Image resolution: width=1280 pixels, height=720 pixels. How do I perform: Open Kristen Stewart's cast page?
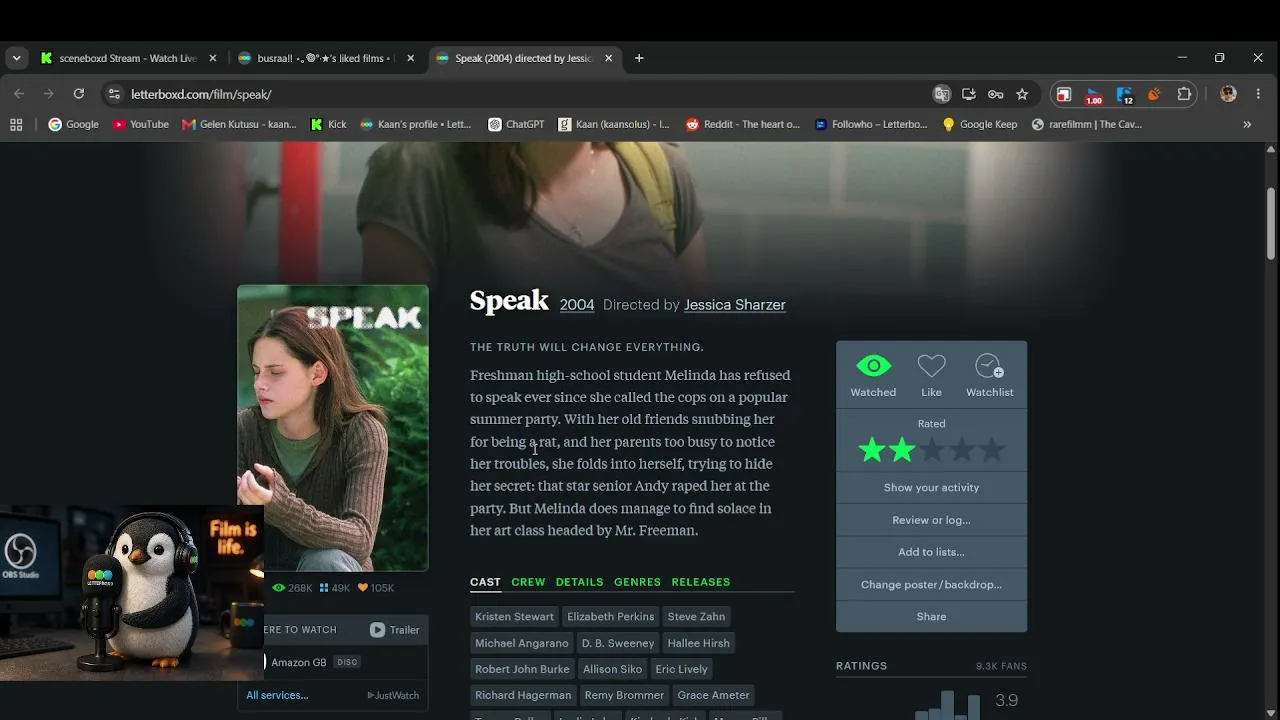(514, 616)
